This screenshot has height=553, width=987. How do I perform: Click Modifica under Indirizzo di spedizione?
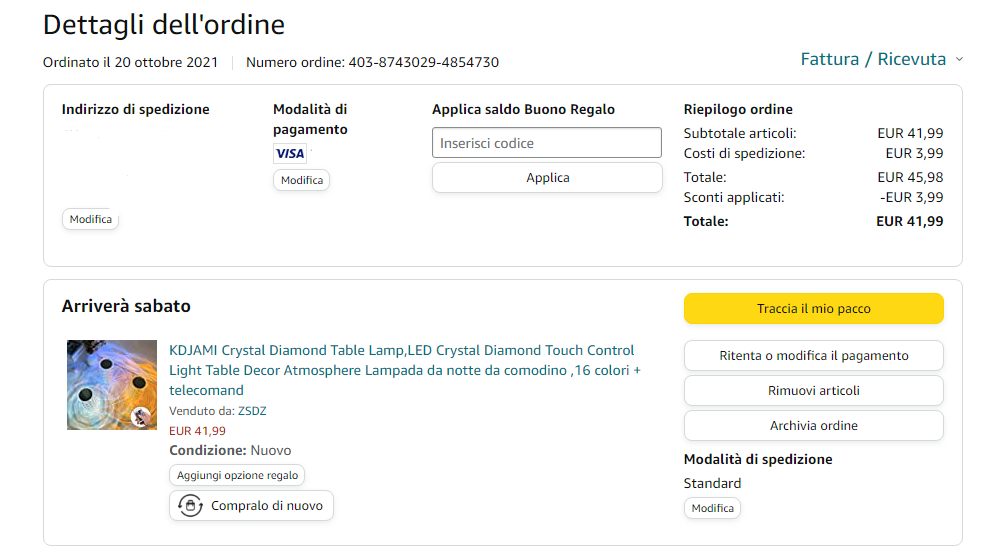tap(91, 219)
